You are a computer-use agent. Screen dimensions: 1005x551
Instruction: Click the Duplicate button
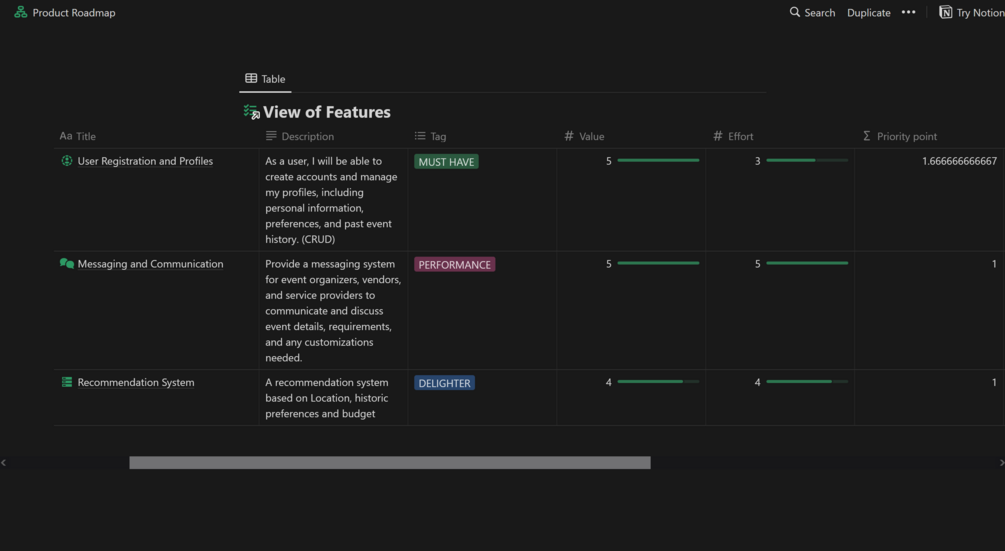(x=868, y=13)
